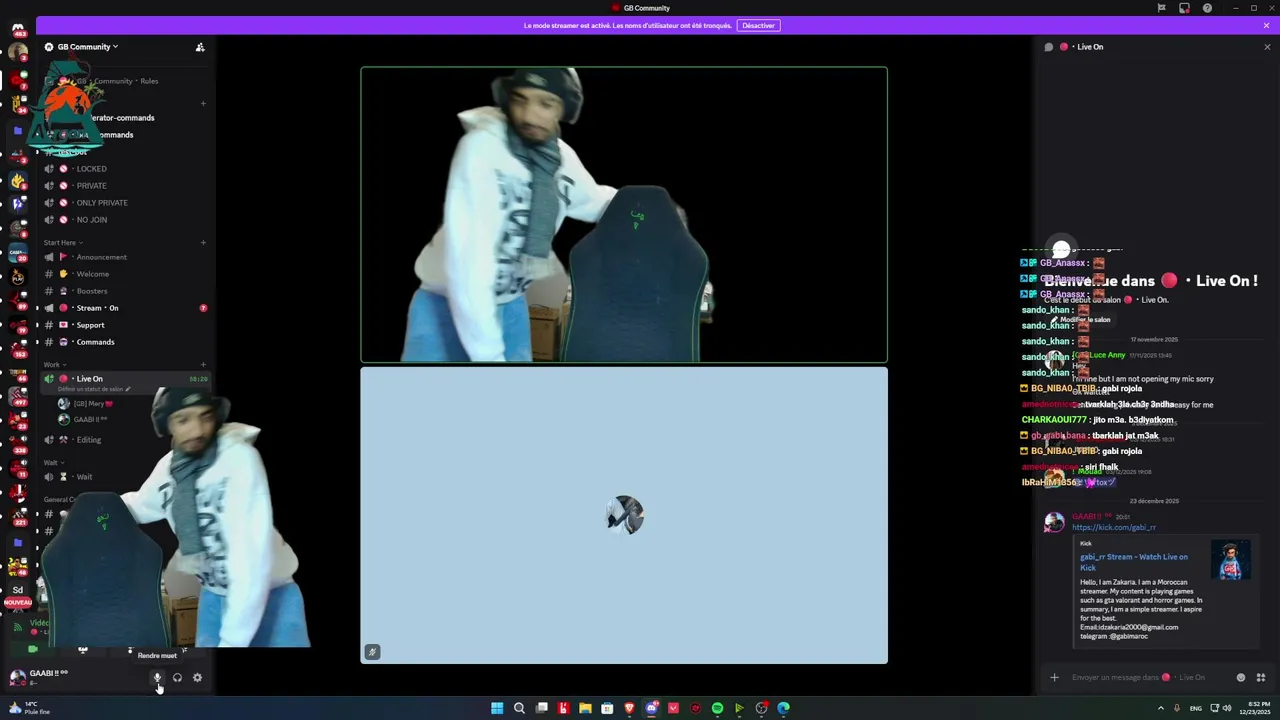Open the attachment plus button in chat
Viewport: 1280px width, 720px height.
pos(1054,677)
